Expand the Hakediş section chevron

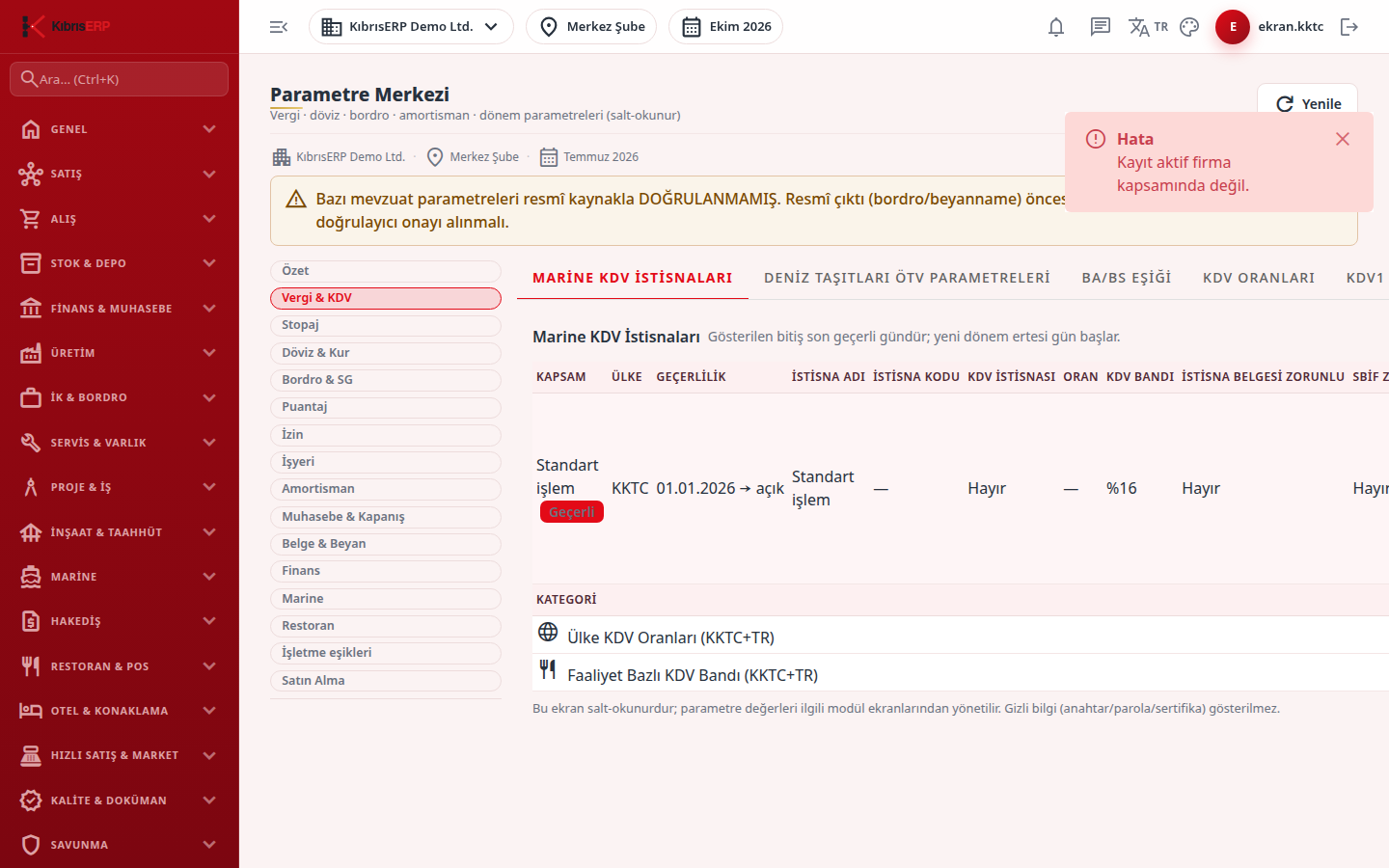(209, 621)
